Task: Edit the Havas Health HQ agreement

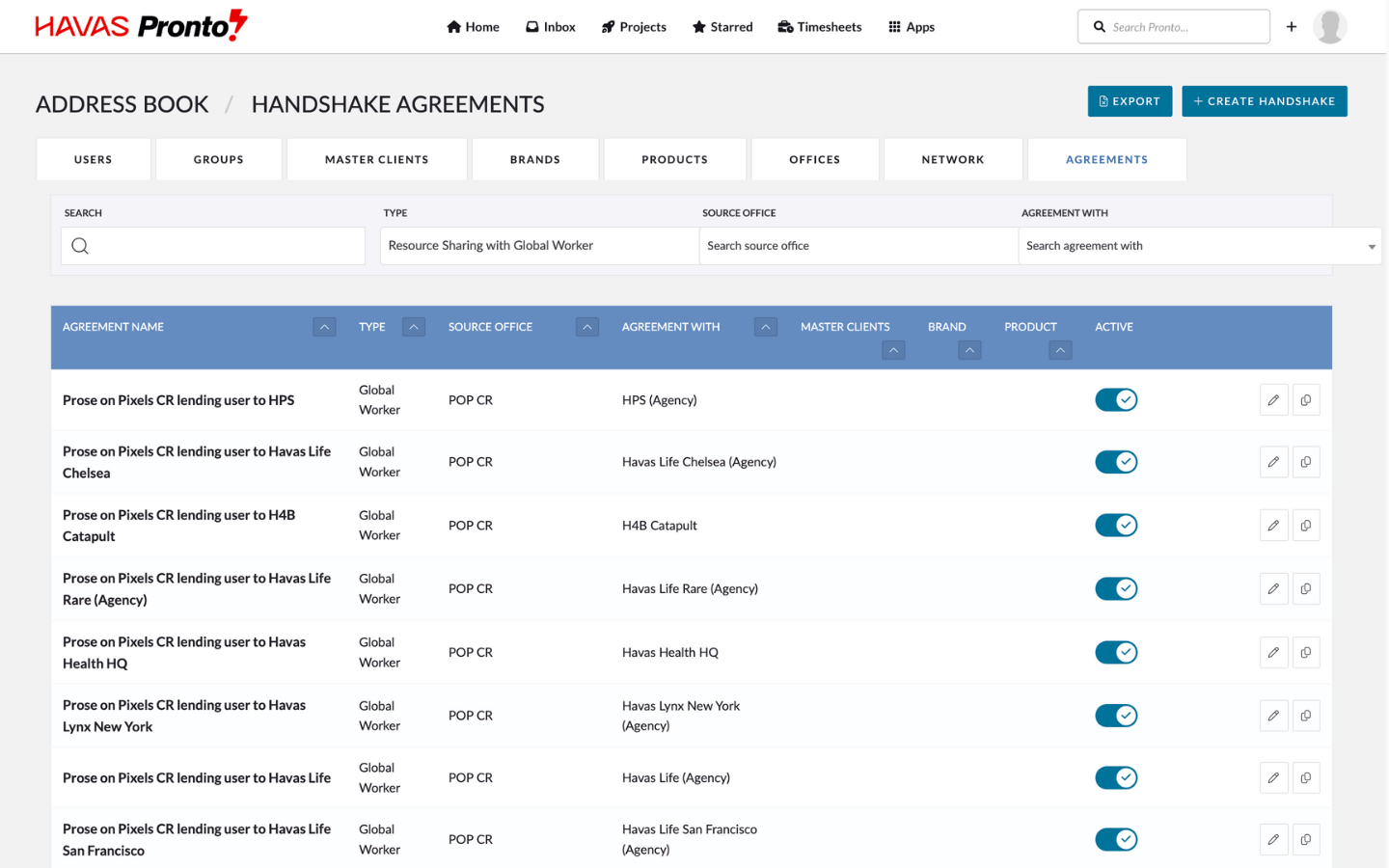Action: pyautogui.click(x=1273, y=653)
